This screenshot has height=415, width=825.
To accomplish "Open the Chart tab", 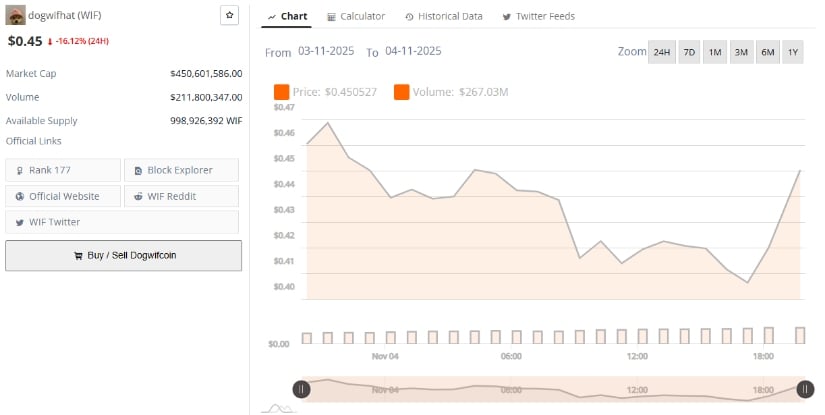I will [287, 17].
